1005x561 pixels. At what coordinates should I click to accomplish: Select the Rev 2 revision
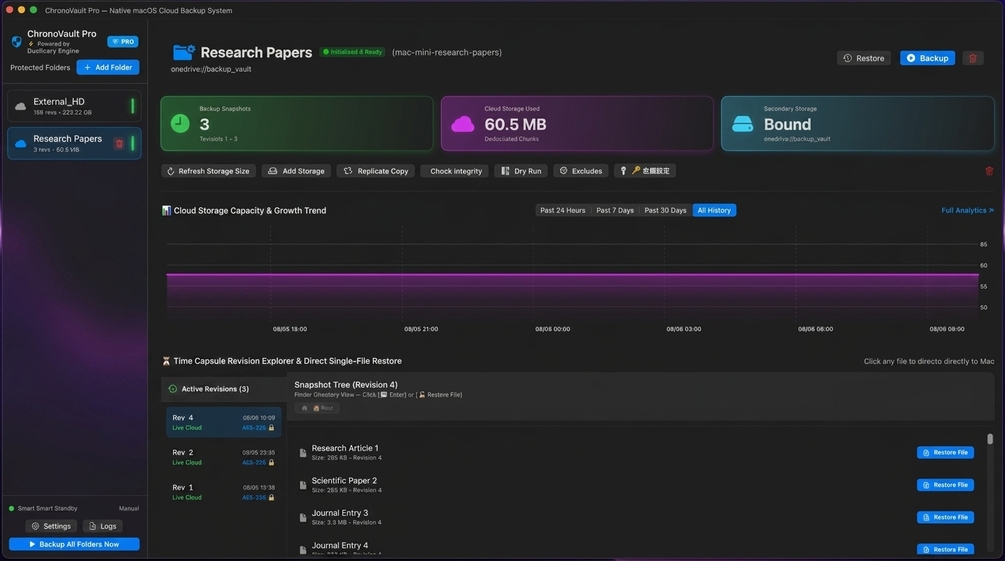(x=223, y=457)
